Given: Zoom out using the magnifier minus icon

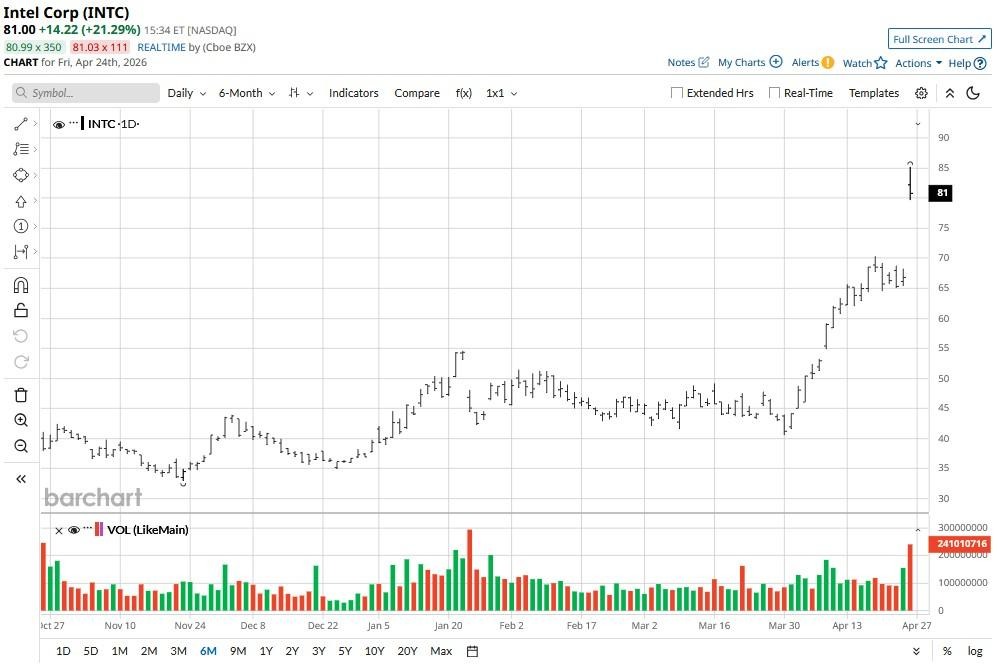Looking at the screenshot, I should (x=21, y=446).
